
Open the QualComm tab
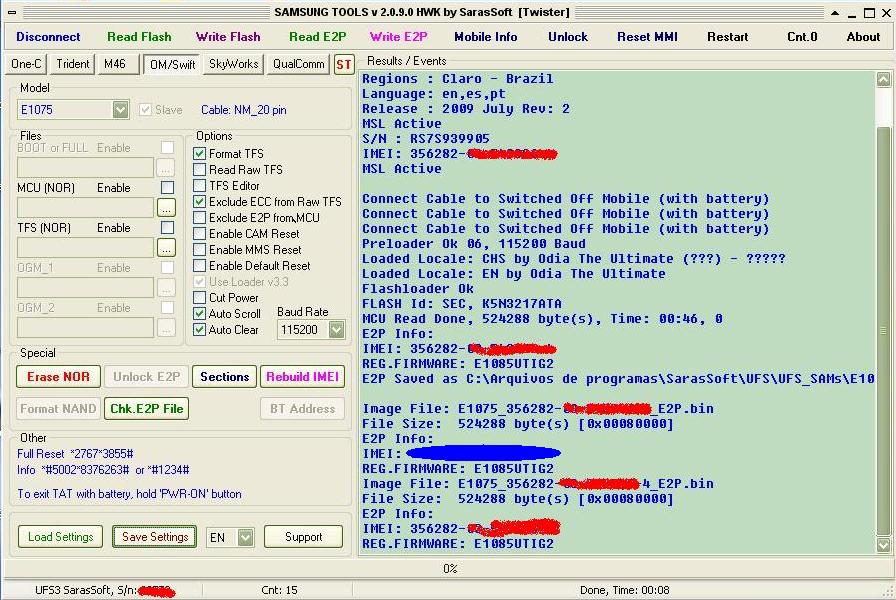(298, 64)
